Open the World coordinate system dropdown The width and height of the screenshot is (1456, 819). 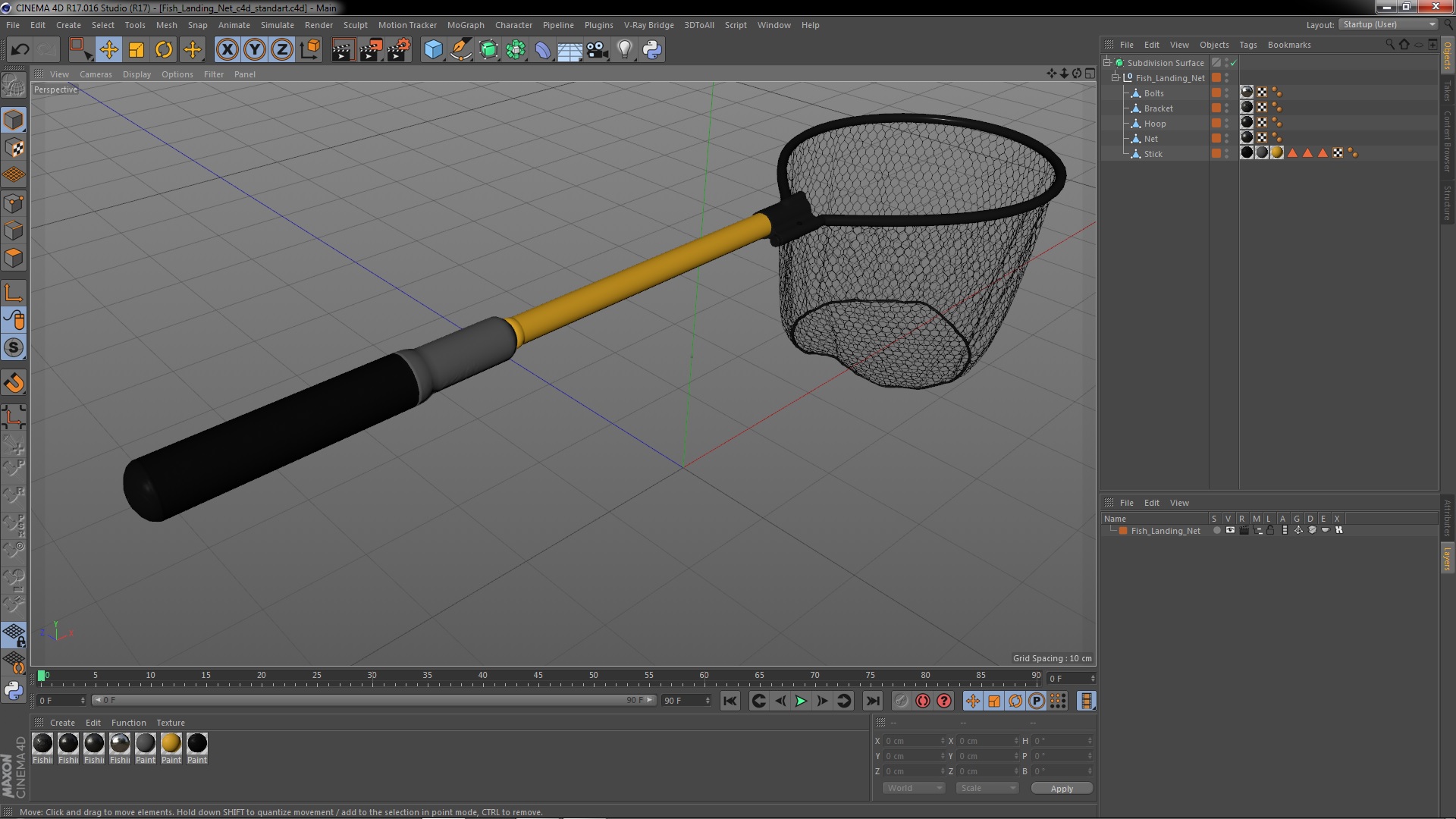[914, 788]
